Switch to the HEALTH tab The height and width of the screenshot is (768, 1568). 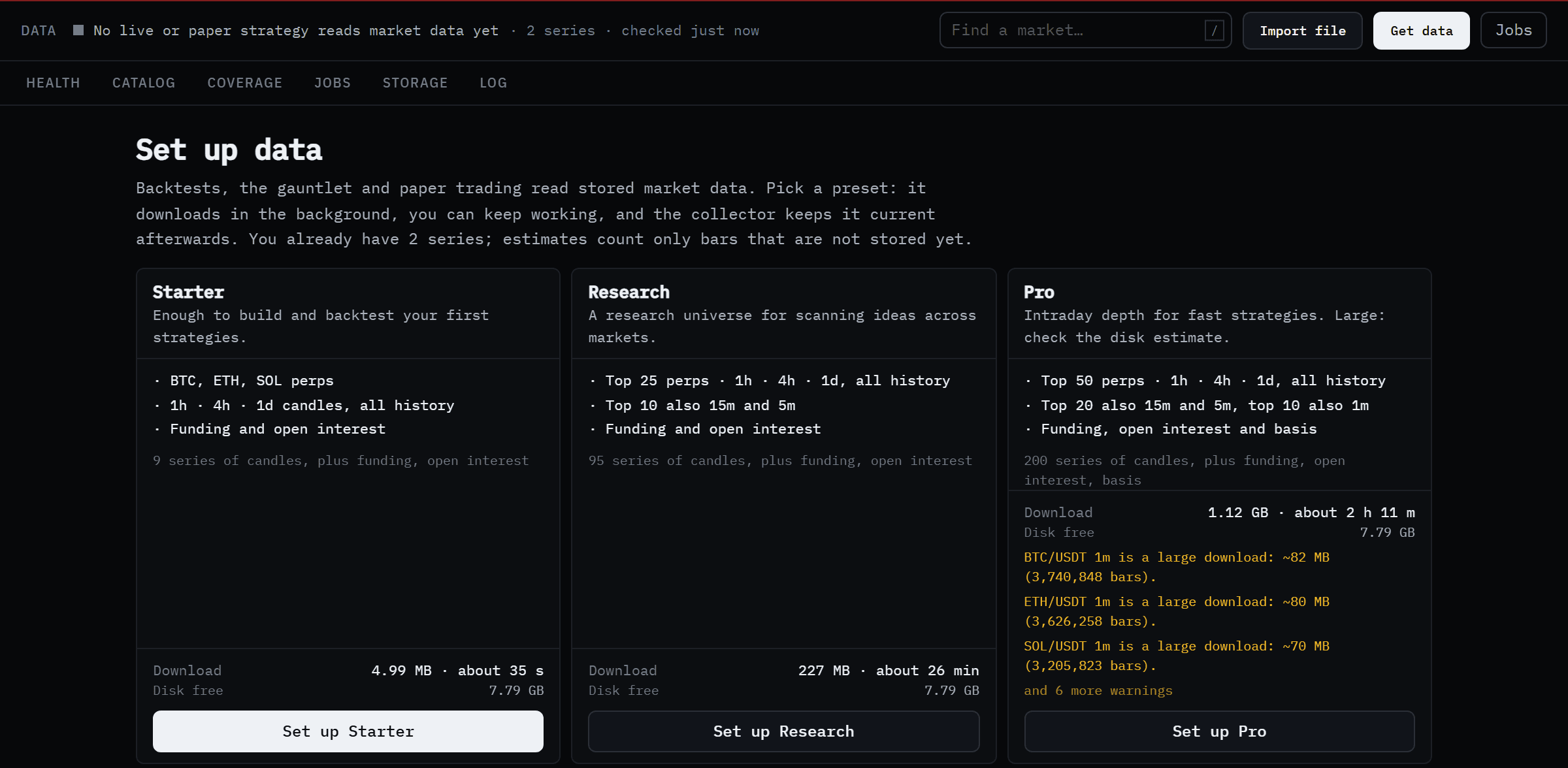[x=53, y=83]
